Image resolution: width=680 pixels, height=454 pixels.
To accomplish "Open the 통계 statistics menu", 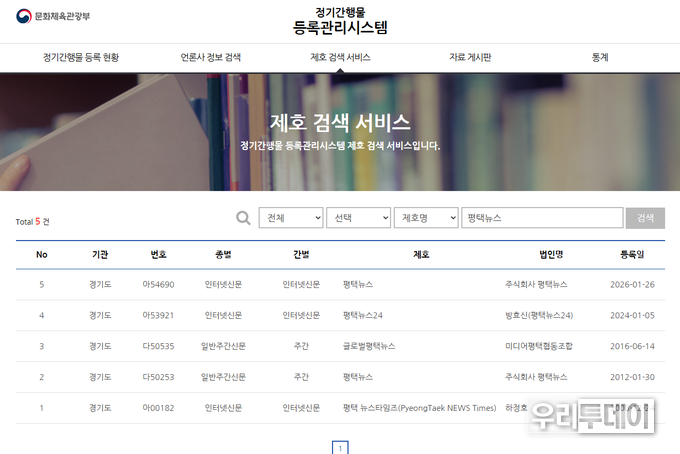I will (x=600, y=58).
